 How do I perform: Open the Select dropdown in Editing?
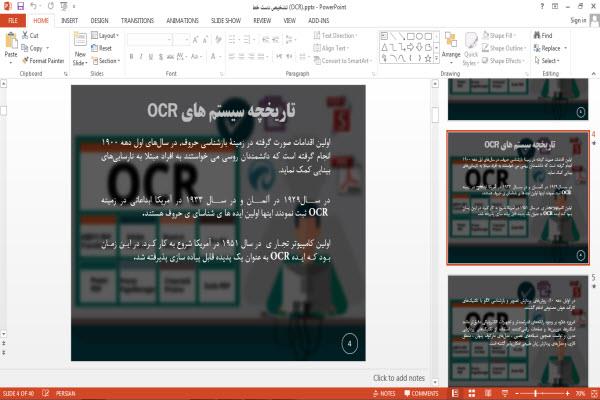[x=547, y=60]
